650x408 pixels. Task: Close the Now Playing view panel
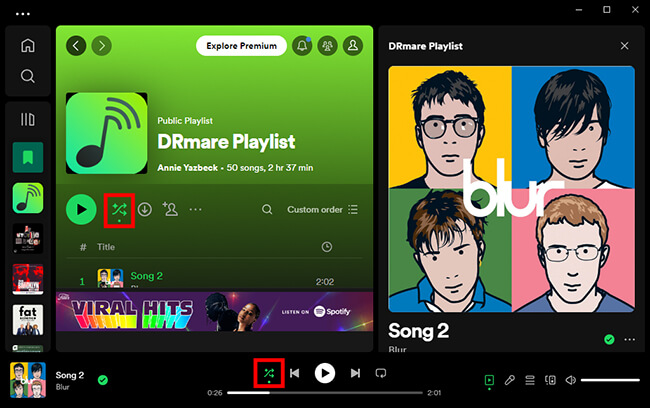pos(624,46)
